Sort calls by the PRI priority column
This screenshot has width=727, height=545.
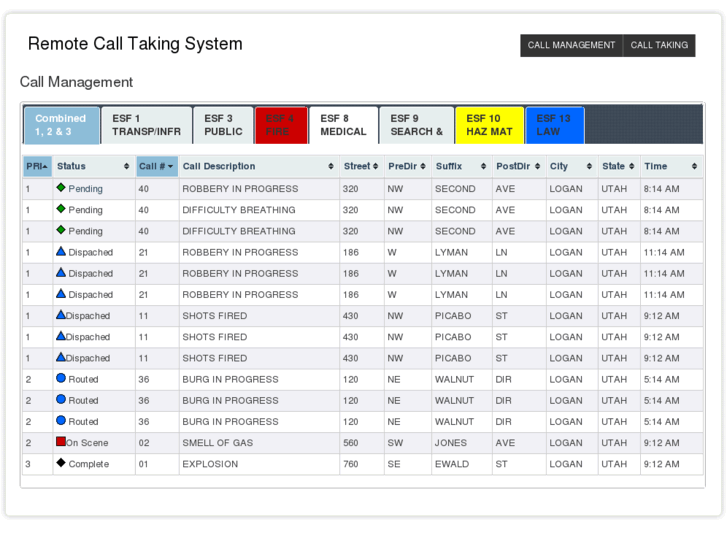click(37, 166)
